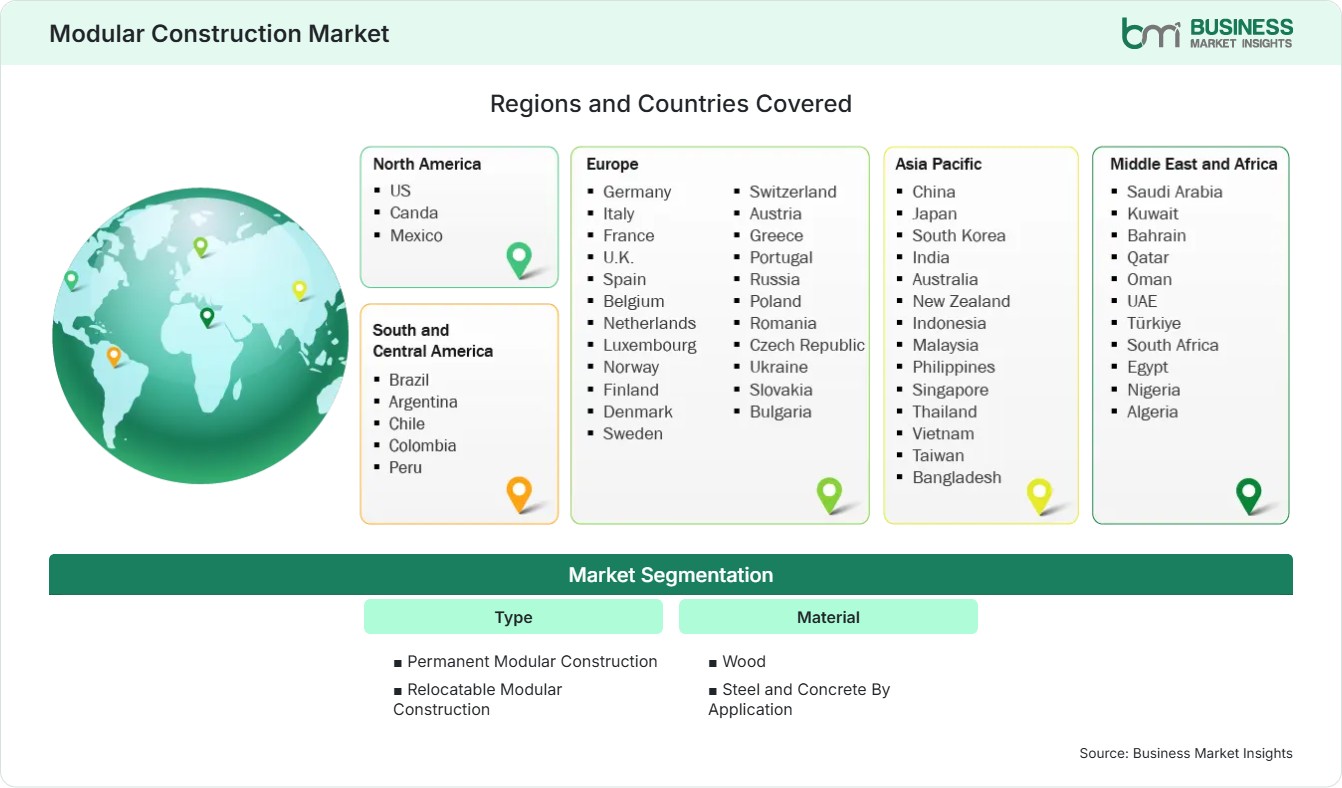
Task: Click the light green pin on globe's Europe
Action: 200,246
